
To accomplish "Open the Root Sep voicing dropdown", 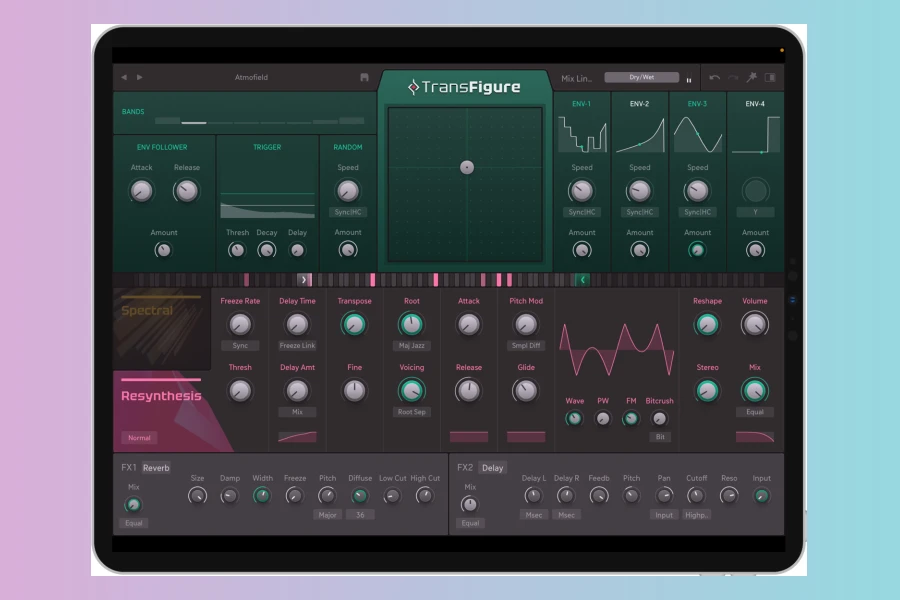I will (412, 412).
